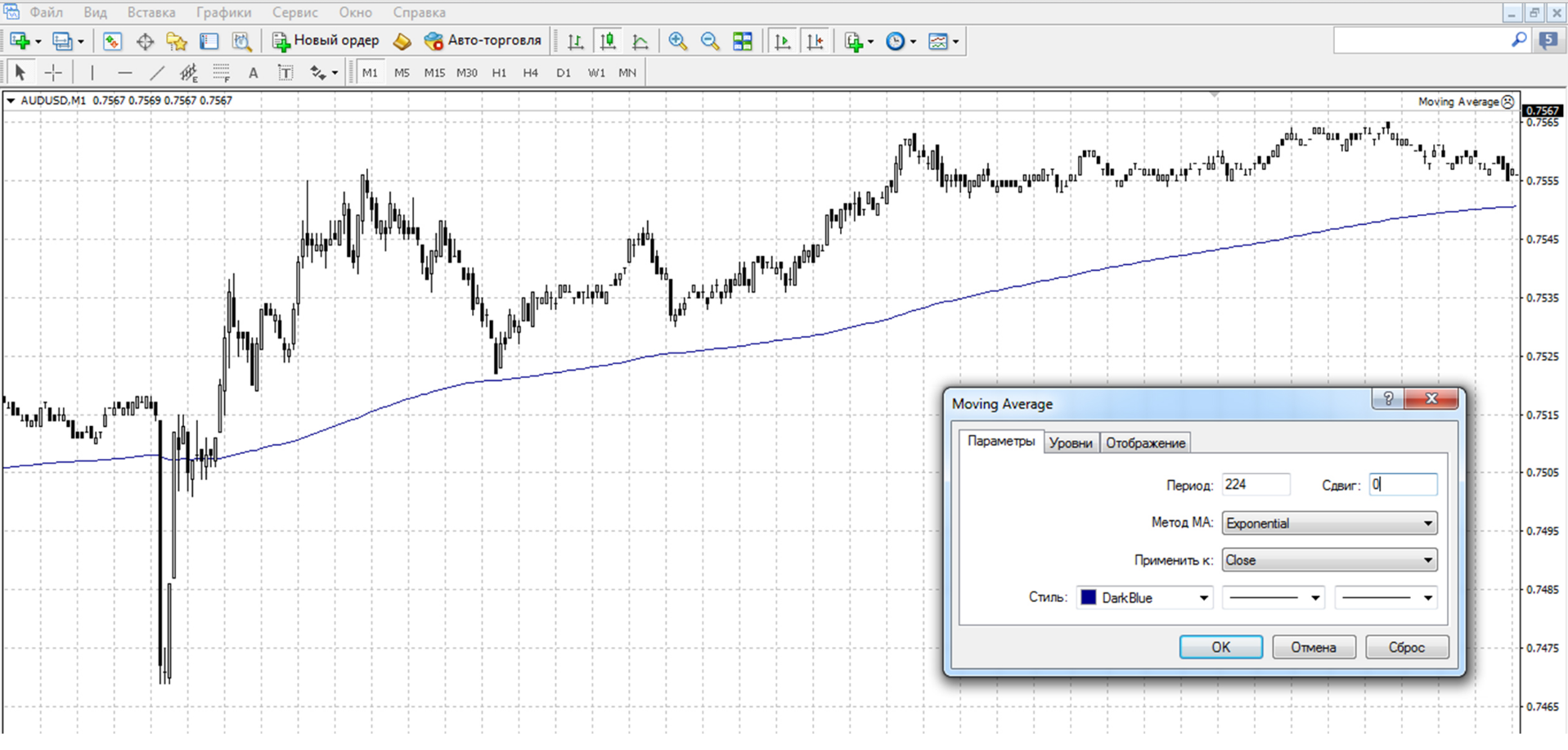This screenshot has height=750, width=1568.
Task: Open the line width style dropdown
Action: (x=1386, y=598)
